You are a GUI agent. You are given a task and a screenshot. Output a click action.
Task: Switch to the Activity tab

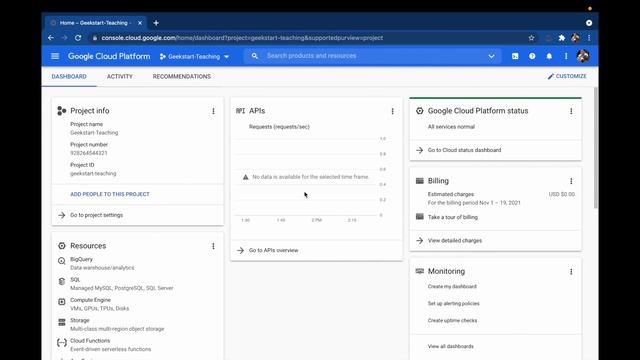(120, 76)
